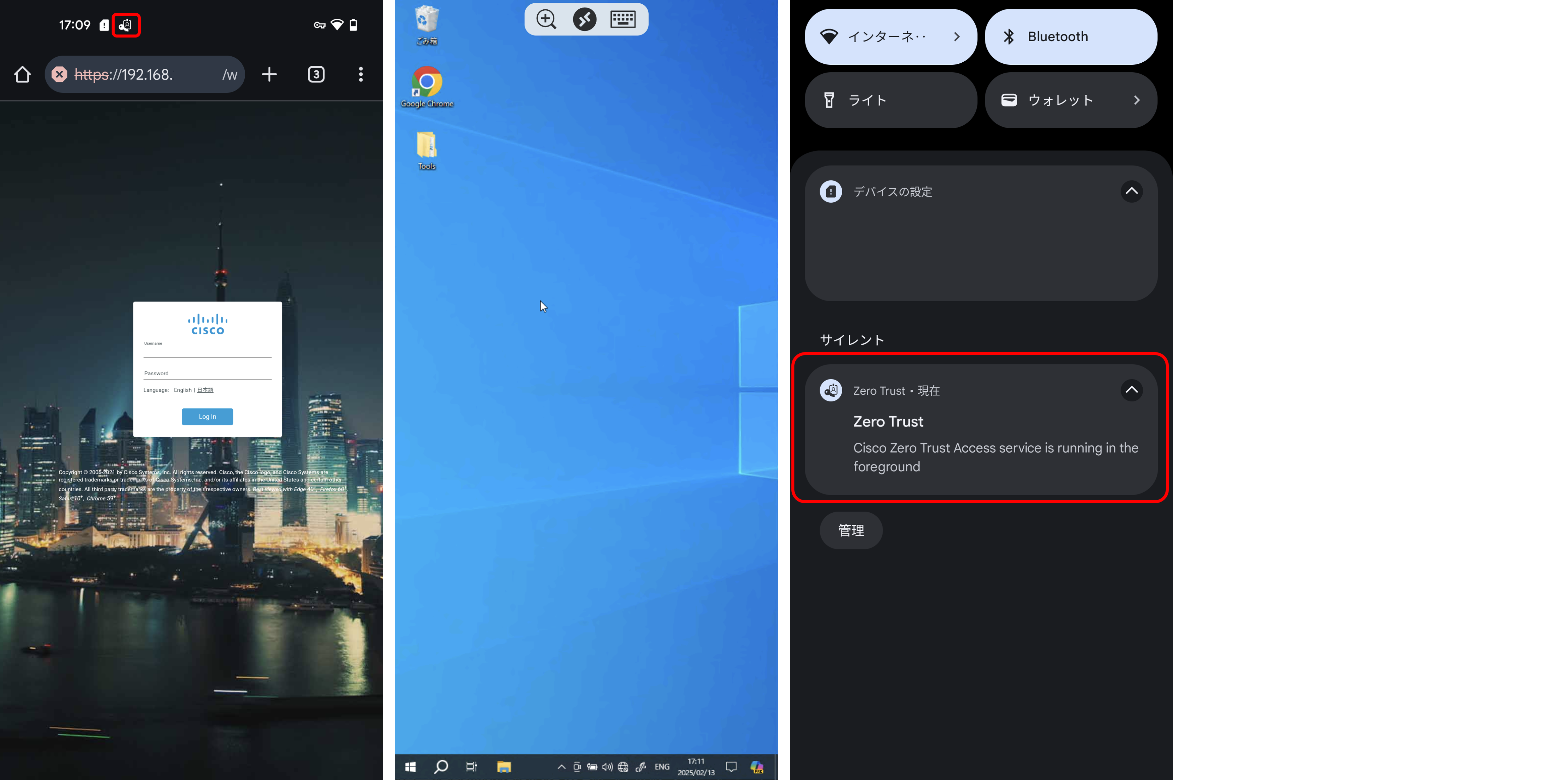
Task: Open the browser three-dot overflow menu
Action: [x=361, y=74]
